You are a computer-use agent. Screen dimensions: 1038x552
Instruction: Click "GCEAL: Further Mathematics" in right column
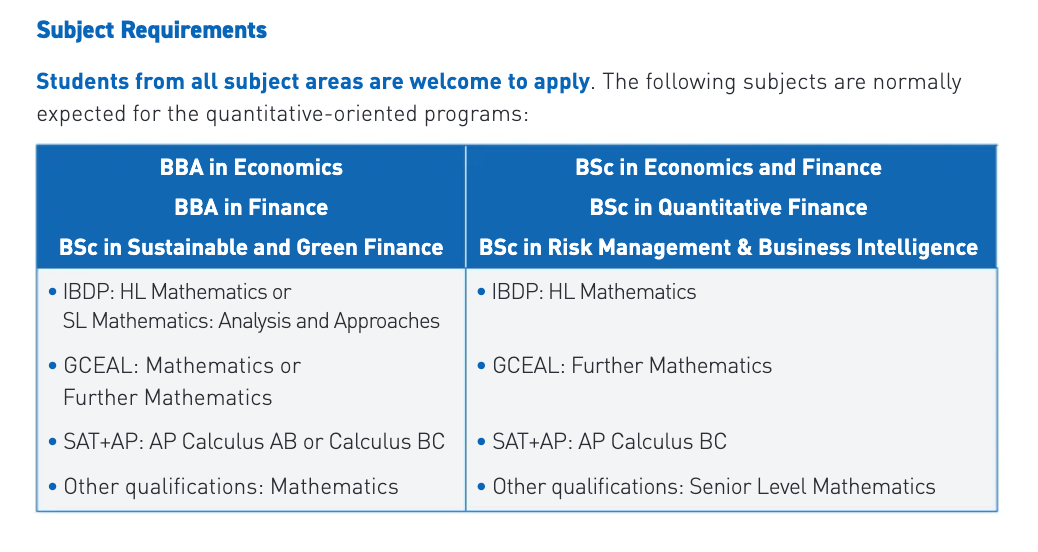[x=632, y=366]
